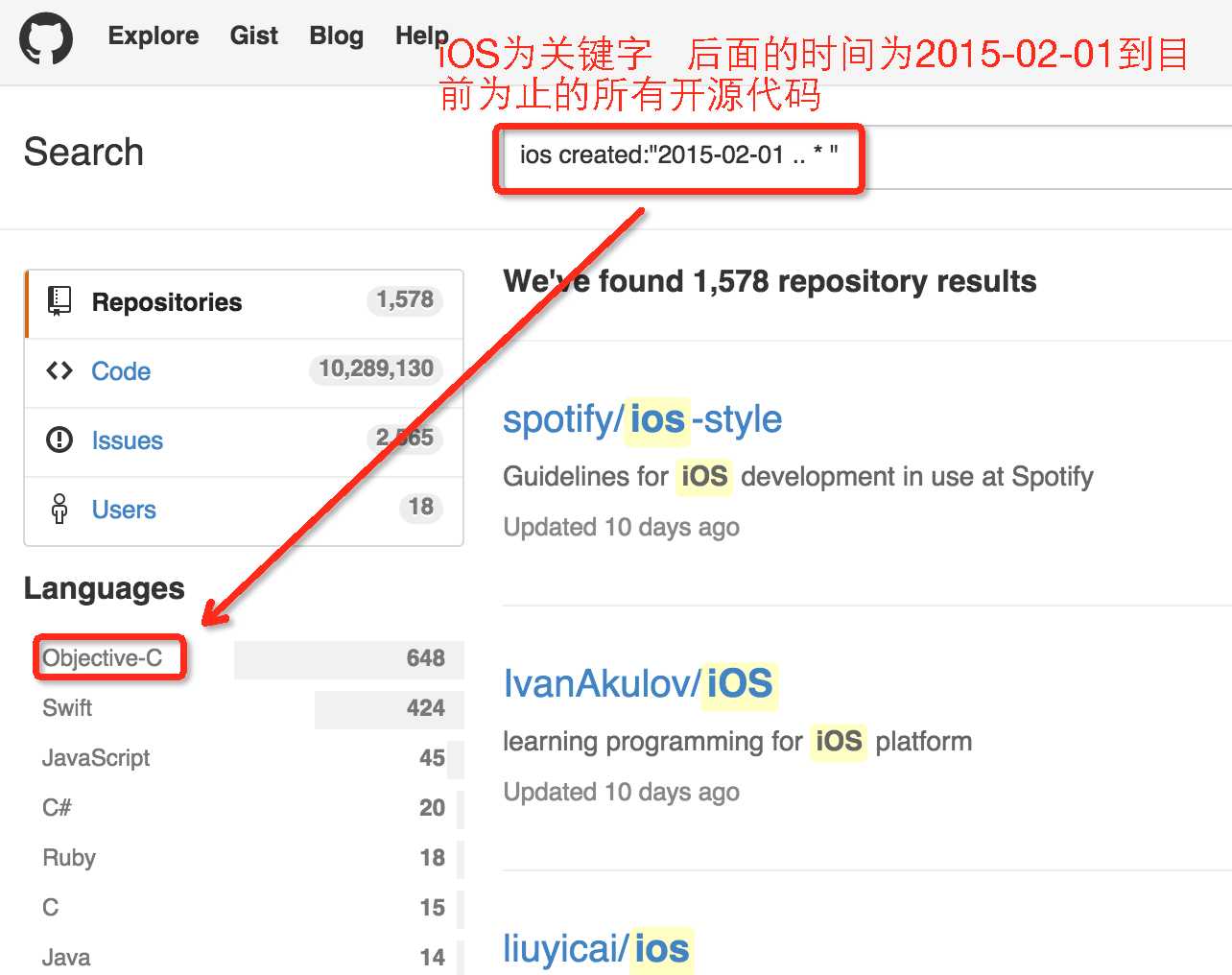Select the Repositories book icon

coord(59,301)
